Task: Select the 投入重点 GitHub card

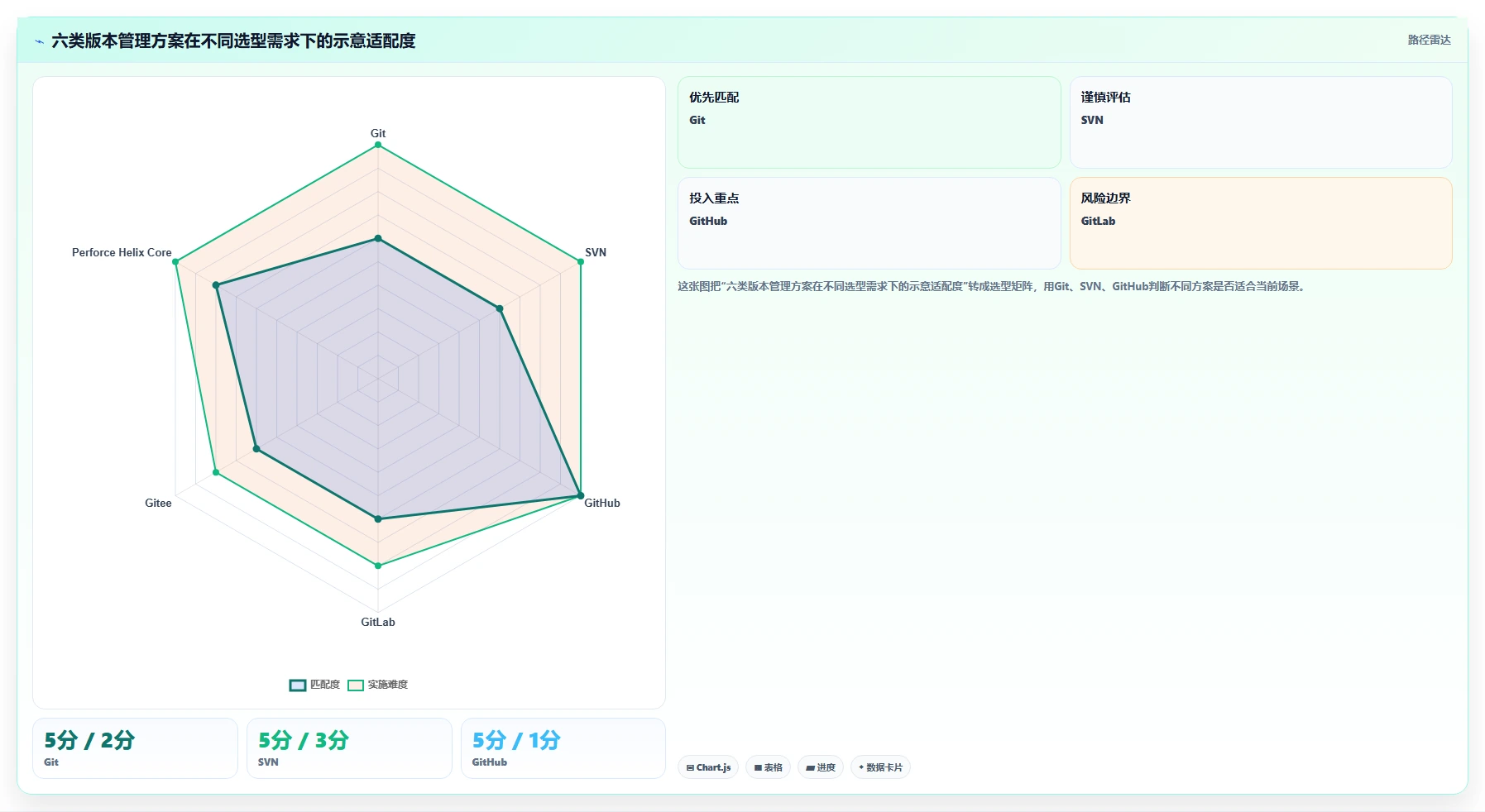Action: [869, 223]
